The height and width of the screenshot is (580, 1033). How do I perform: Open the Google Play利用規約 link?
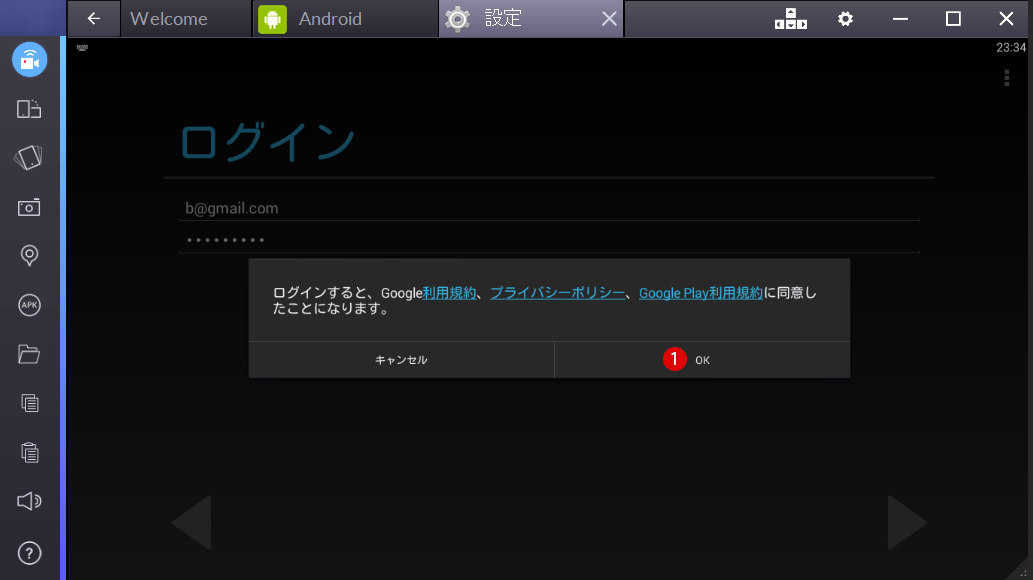click(701, 293)
